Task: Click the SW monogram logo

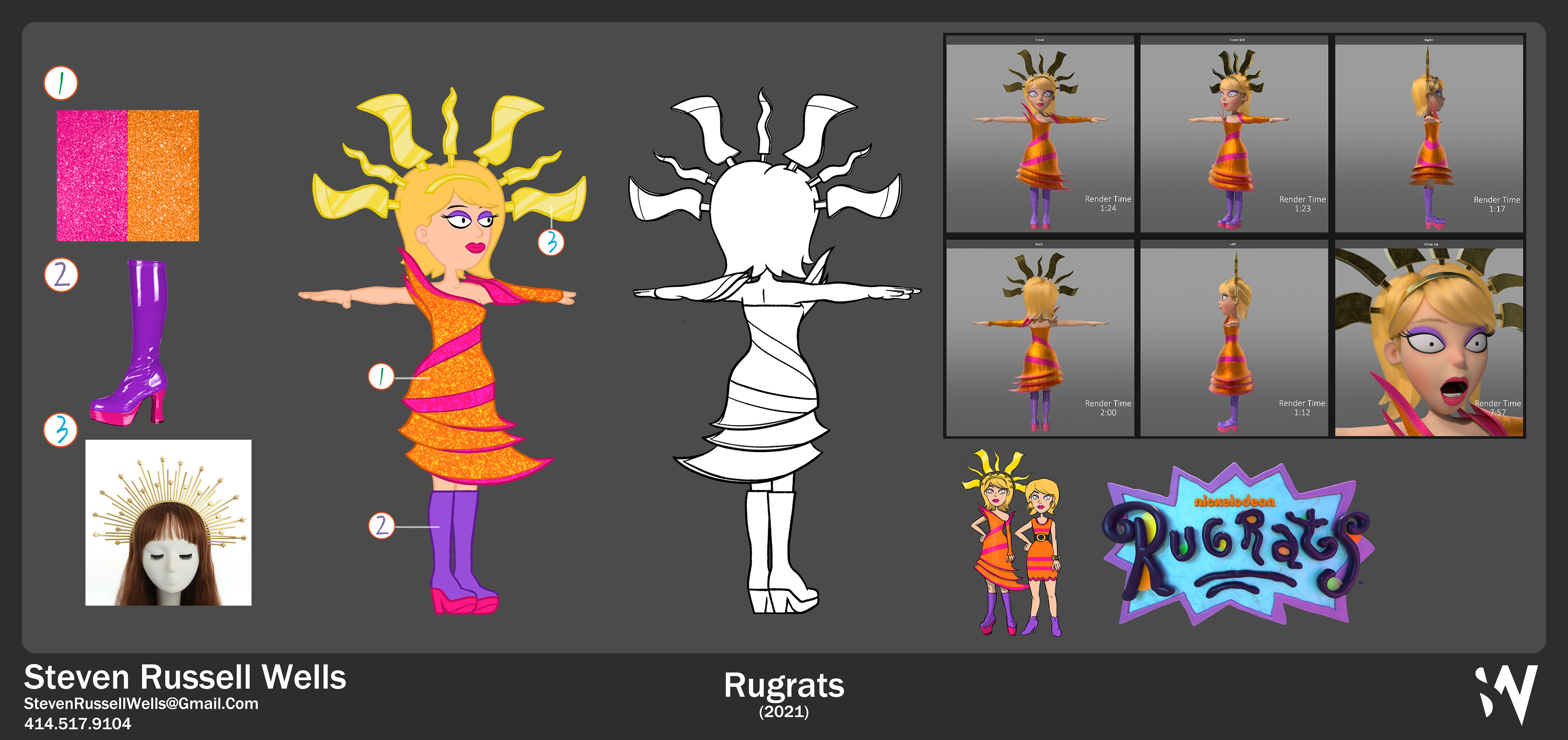Action: point(1506,694)
